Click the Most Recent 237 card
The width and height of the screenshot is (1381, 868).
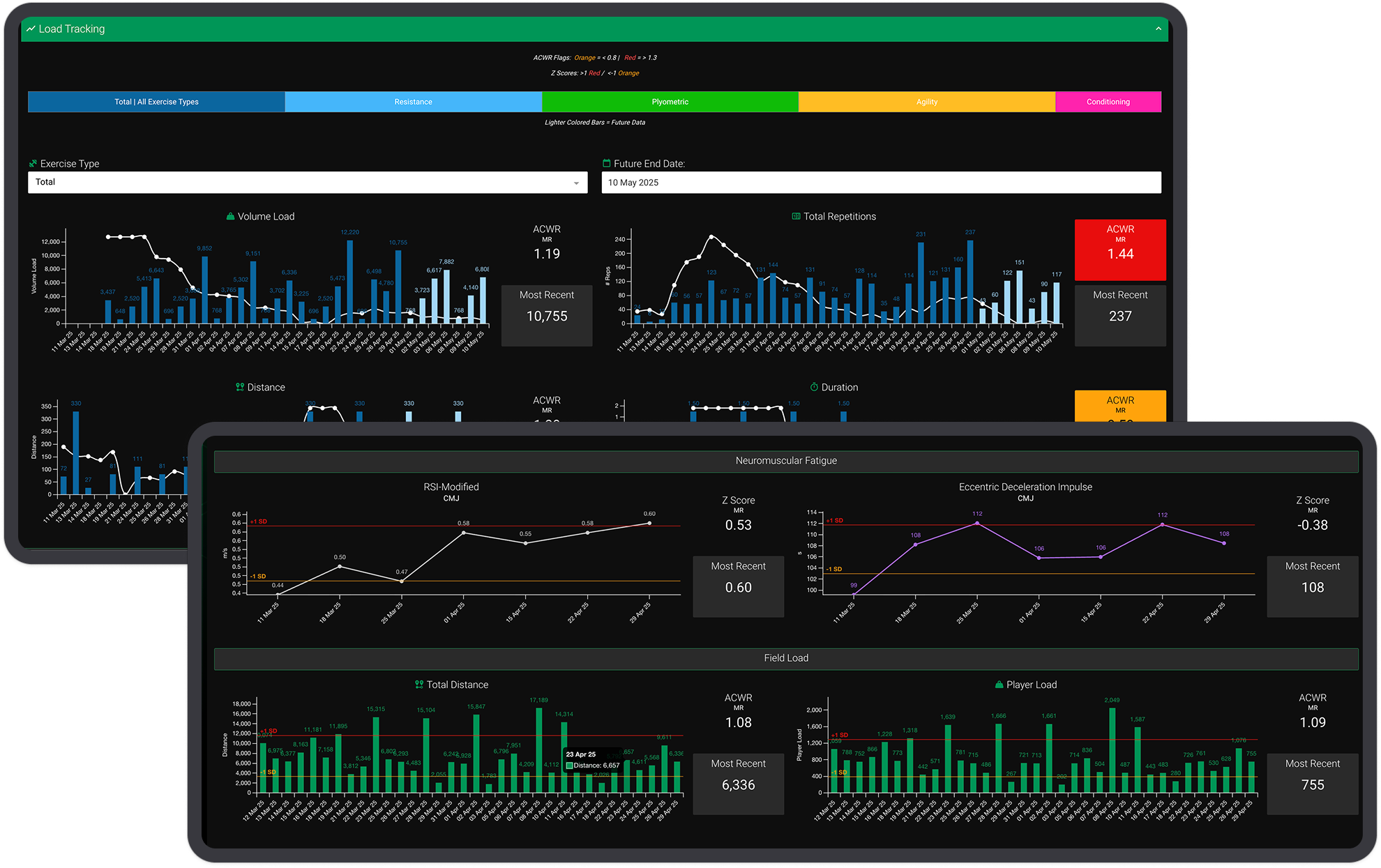pyautogui.click(x=1120, y=315)
